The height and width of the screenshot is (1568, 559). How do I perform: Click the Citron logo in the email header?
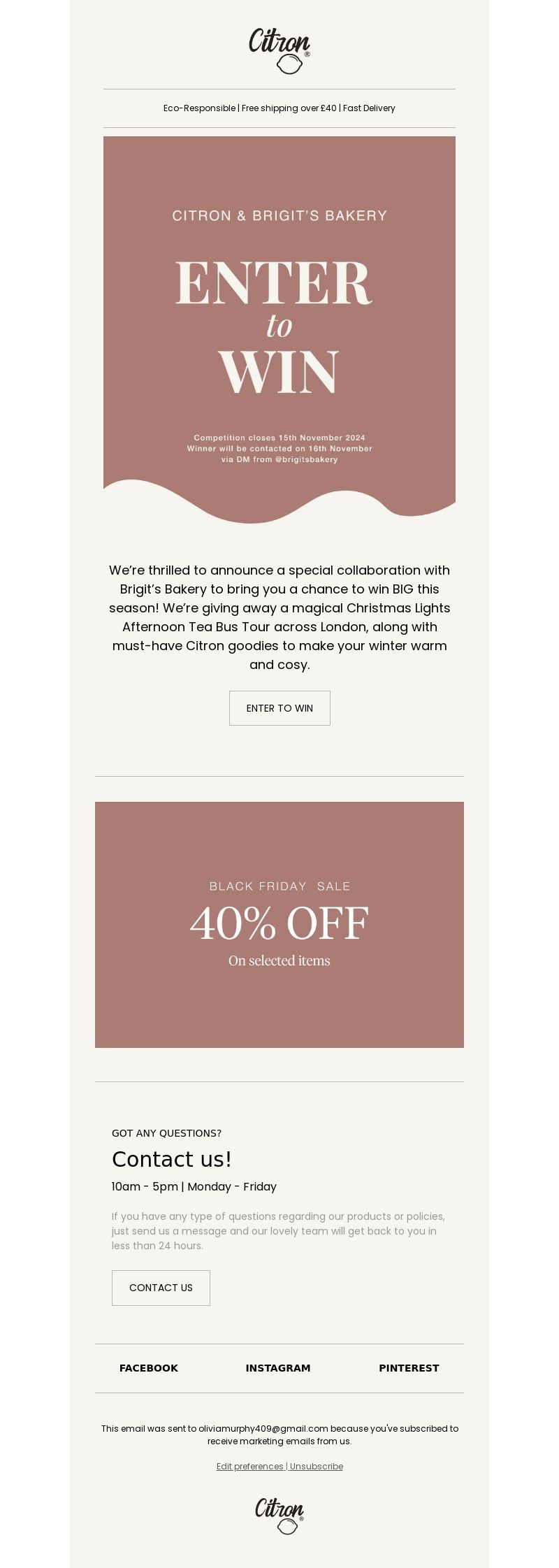279,51
